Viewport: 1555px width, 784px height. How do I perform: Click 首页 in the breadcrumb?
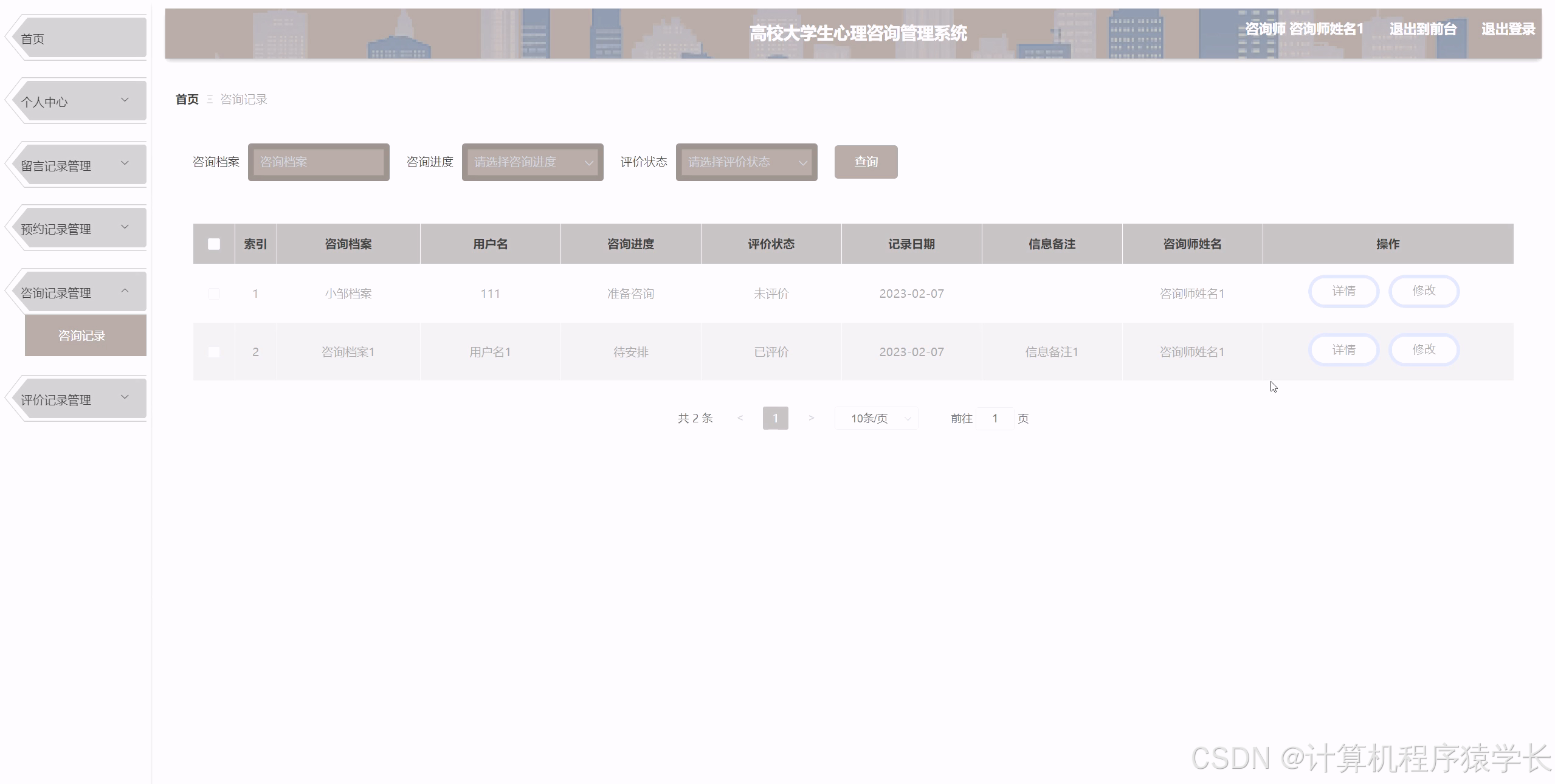(x=186, y=99)
